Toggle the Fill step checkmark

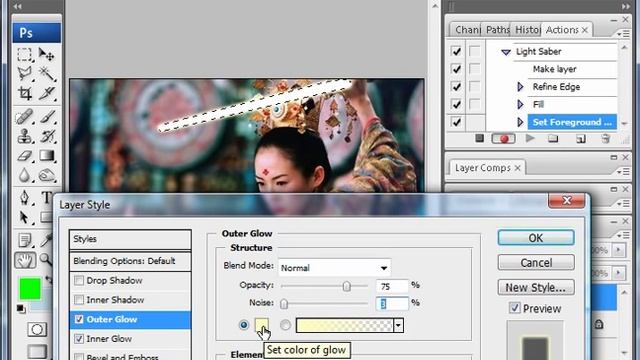click(456, 104)
